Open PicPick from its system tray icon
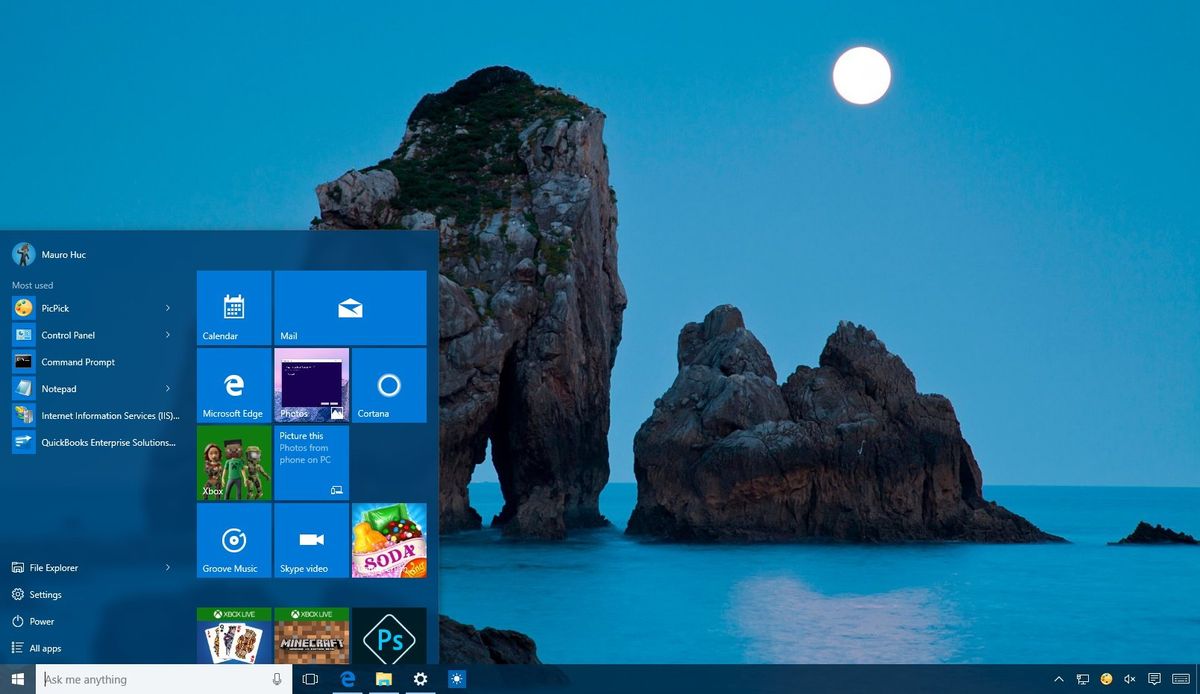This screenshot has width=1200, height=694. (x=1107, y=678)
